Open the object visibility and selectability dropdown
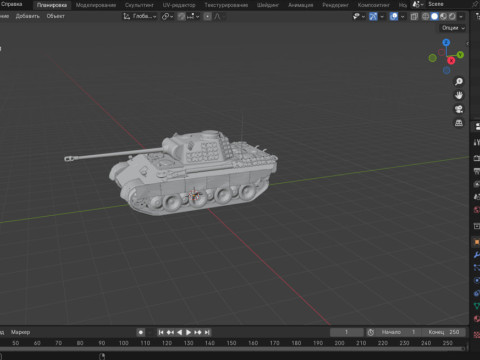The height and width of the screenshot is (360, 480). tap(359, 16)
